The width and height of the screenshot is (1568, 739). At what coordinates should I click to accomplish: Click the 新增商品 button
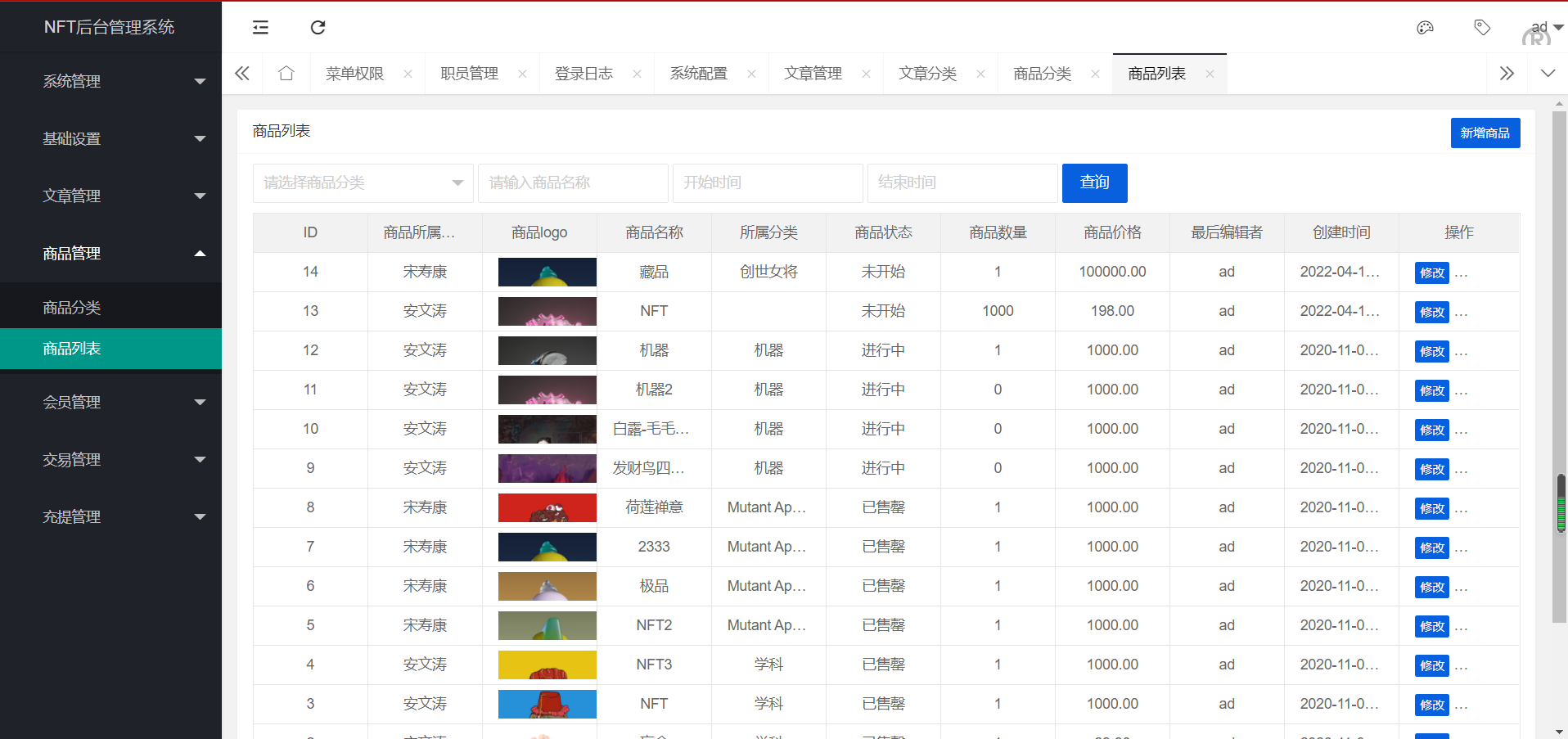[1485, 133]
